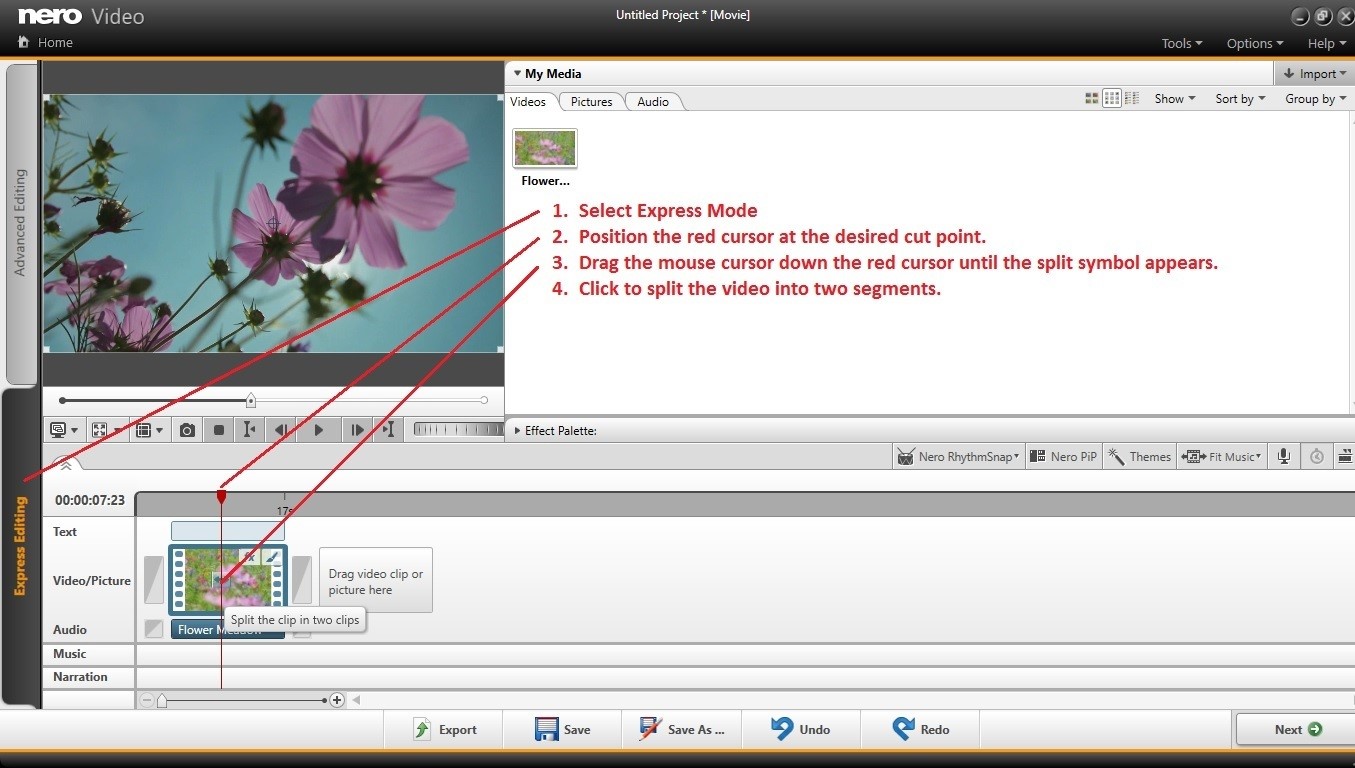
Task: Click the Save As button
Action: (x=682, y=729)
